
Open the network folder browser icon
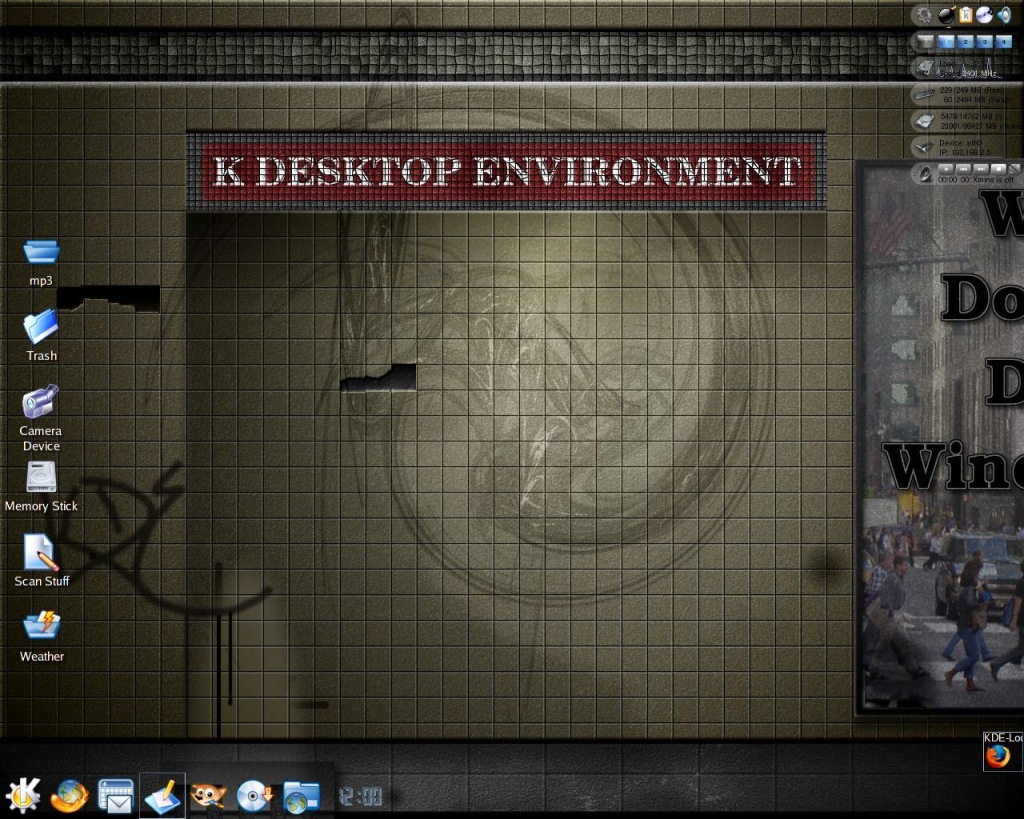click(301, 797)
